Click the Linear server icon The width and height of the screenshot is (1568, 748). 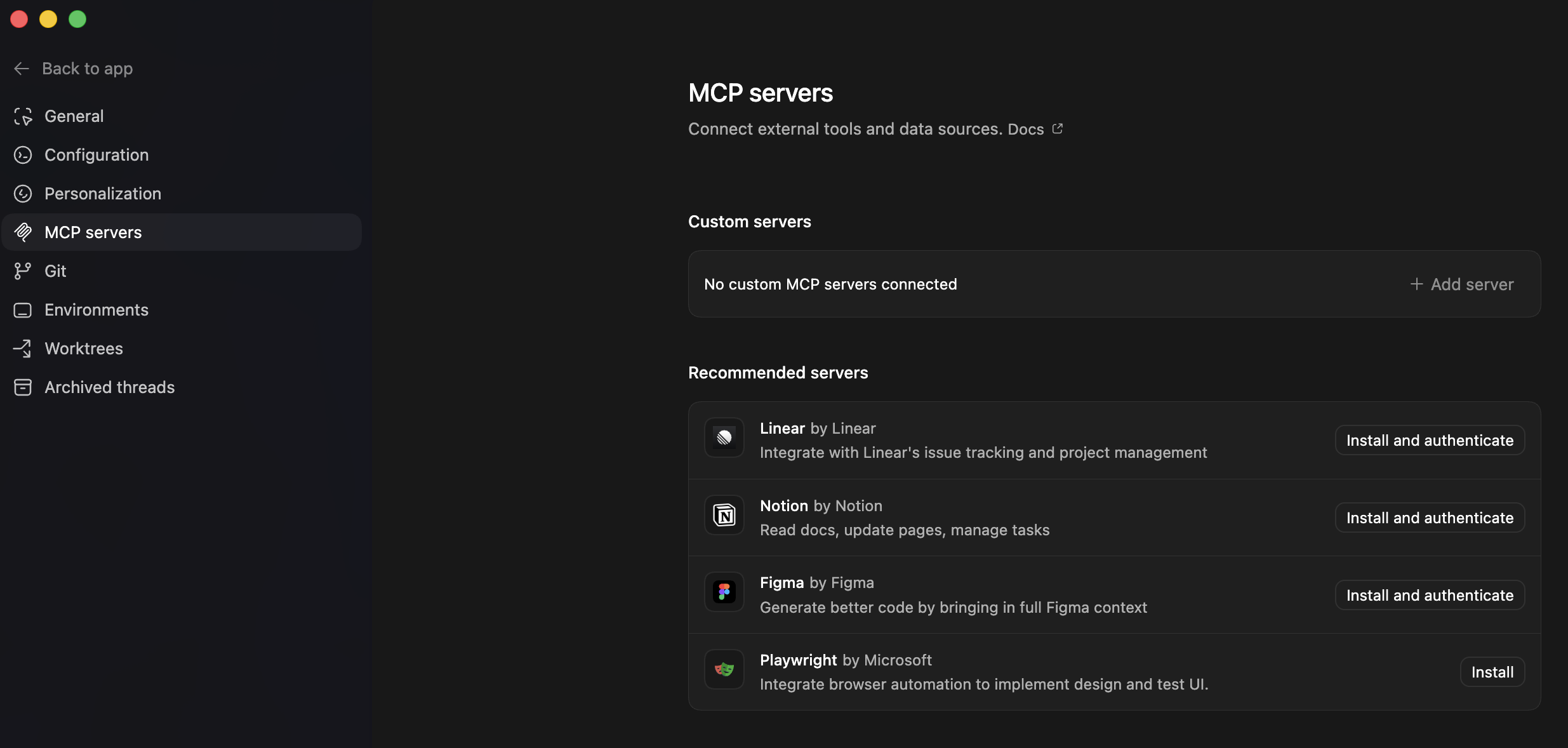click(724, 437)
